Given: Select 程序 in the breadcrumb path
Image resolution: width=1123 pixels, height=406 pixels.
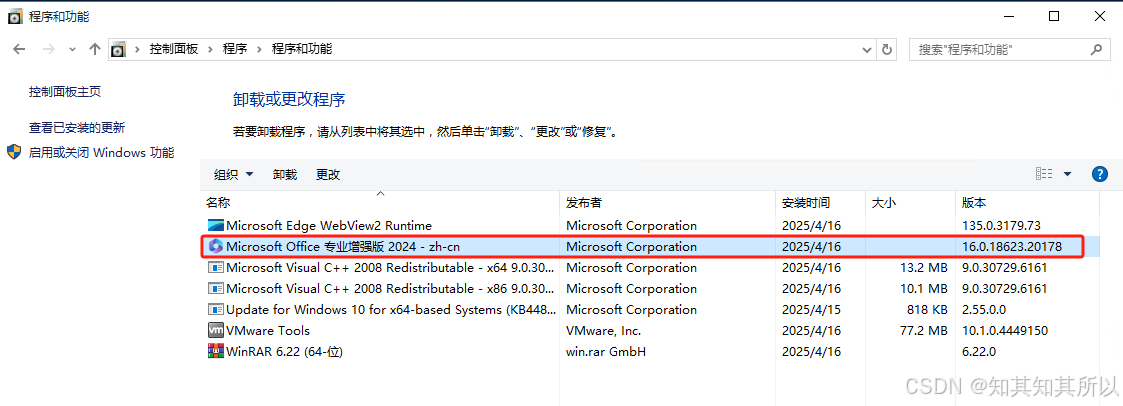Looking at the screenshot, I should tap(235, 49).
